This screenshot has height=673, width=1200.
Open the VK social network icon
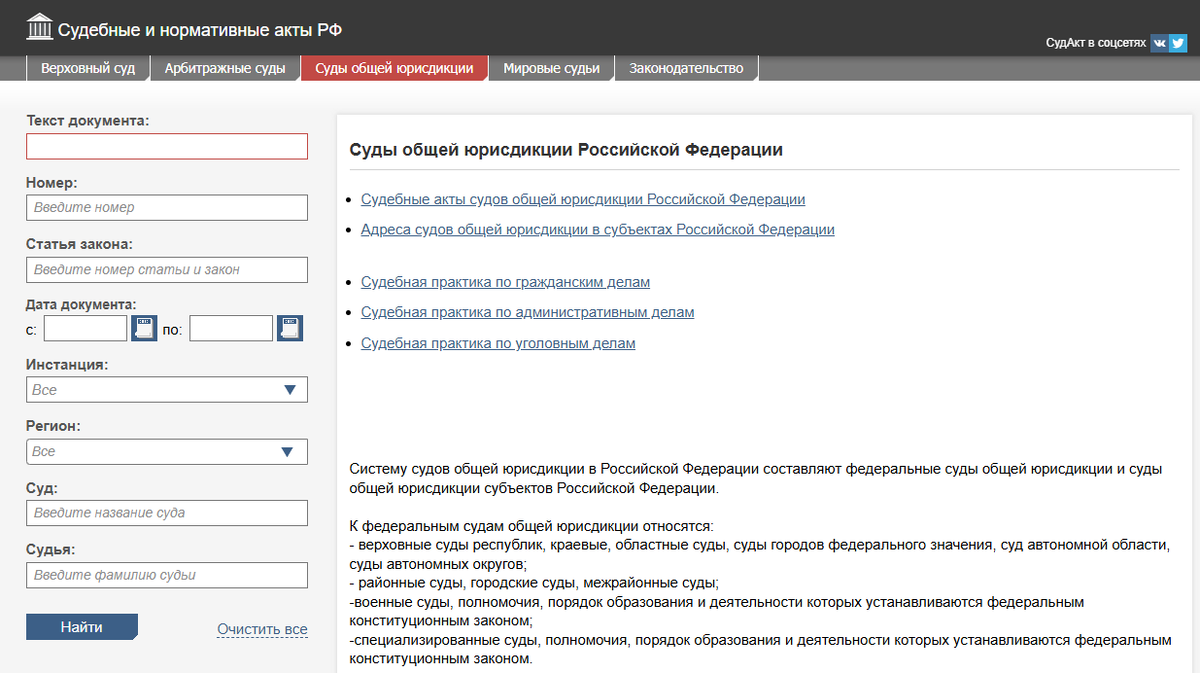click(1159, 43)
